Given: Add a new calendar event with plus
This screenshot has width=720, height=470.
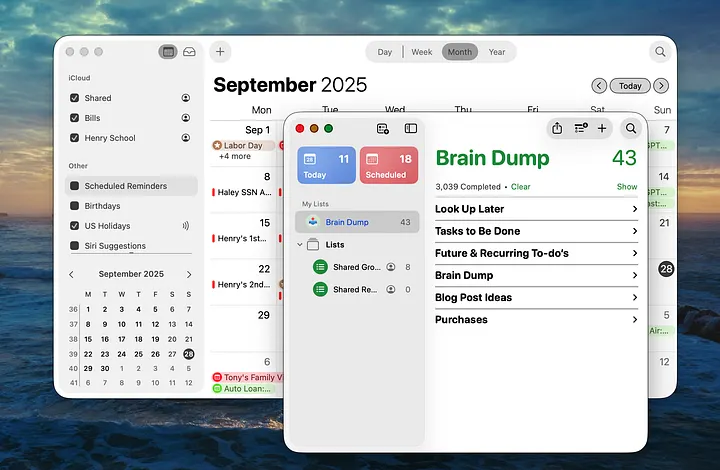Looking at the screenshot, I should click(x=220, y=52).
